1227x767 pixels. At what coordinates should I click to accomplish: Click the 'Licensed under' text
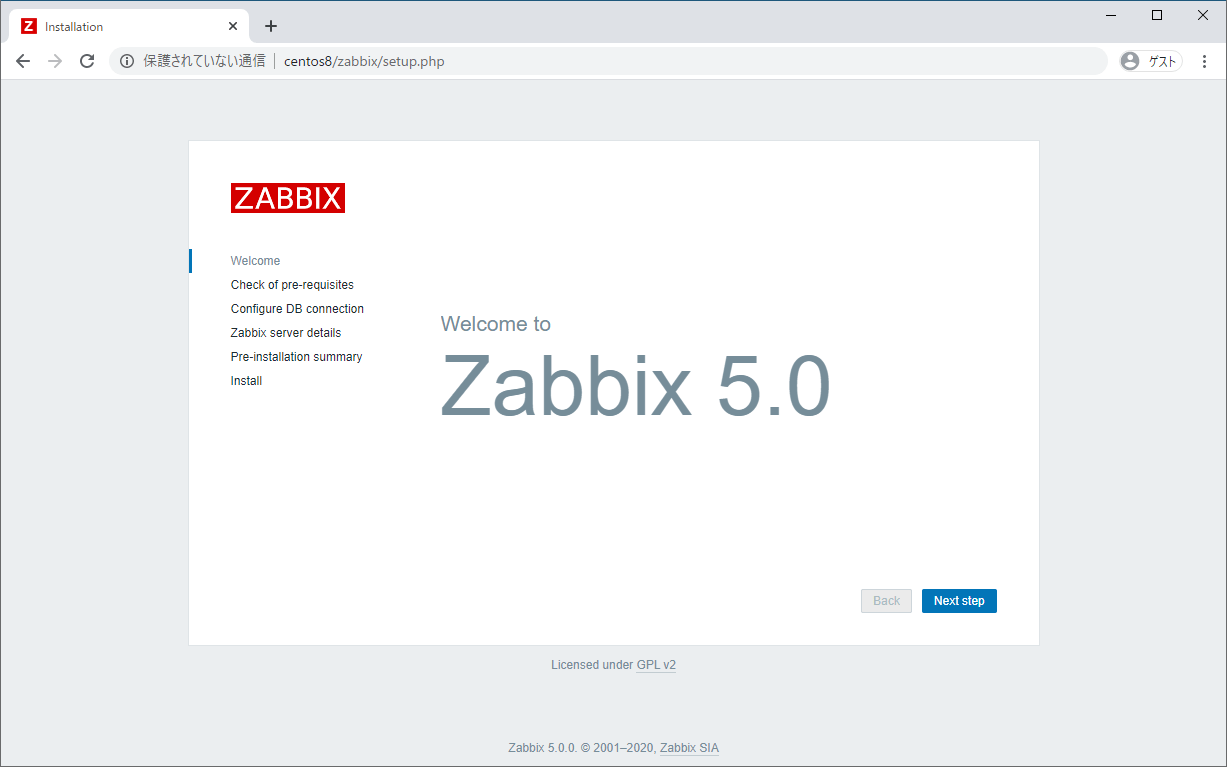coord(592,665)
